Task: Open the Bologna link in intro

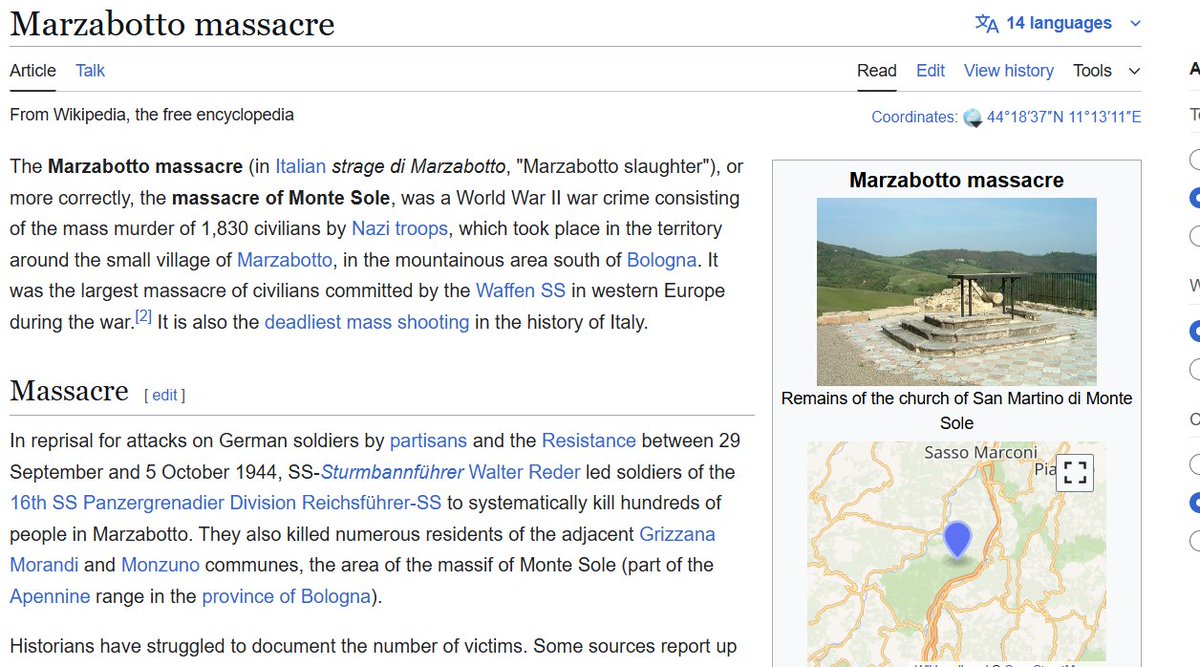Action: point(662,259)
